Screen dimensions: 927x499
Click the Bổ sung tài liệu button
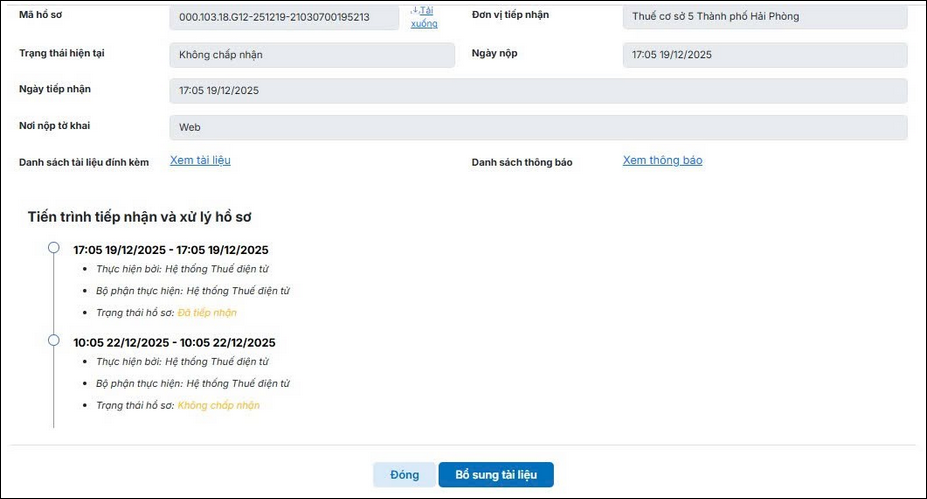click(x=496, y=474)
